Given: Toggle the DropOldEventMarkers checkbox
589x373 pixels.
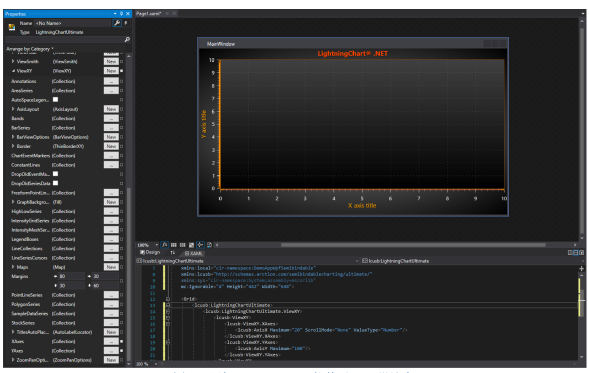Looking at the screenshot, I should 56,174.
